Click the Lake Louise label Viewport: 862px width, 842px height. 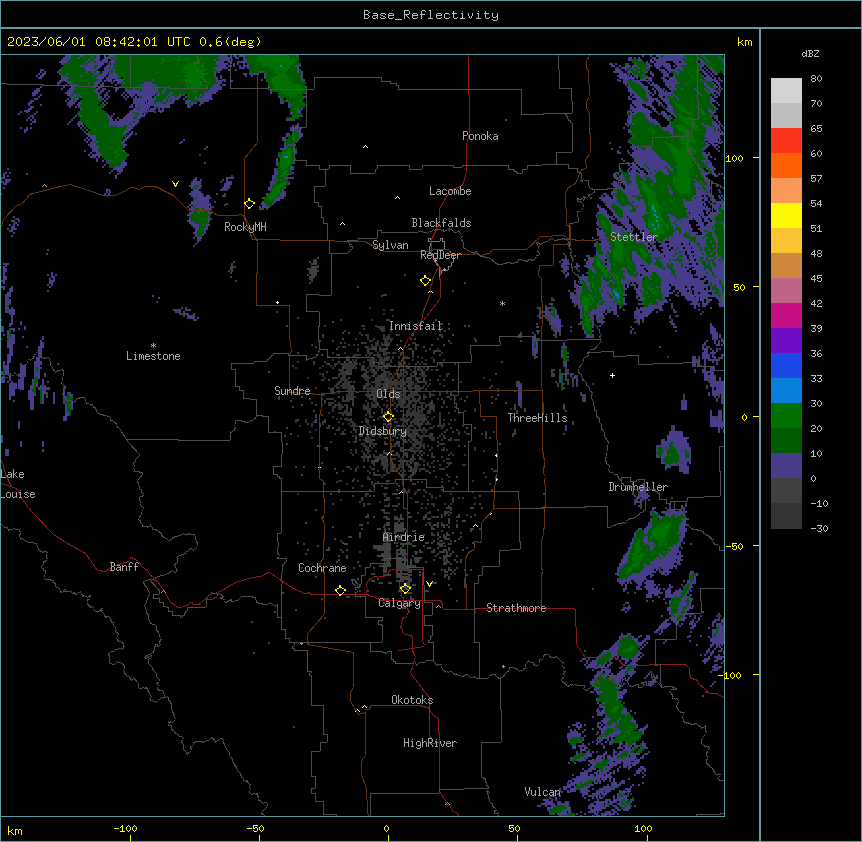point(18,484)
